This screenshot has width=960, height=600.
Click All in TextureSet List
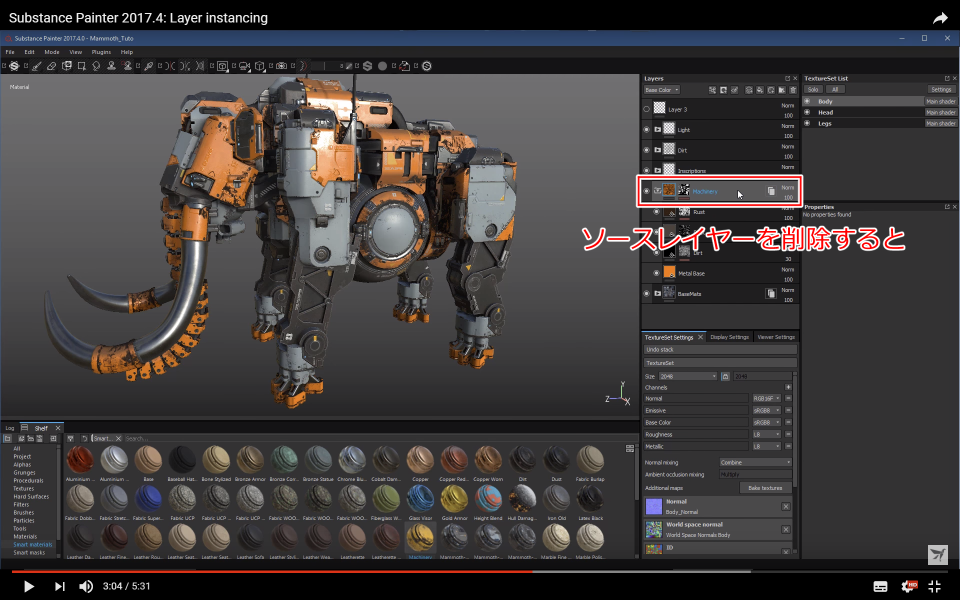pos(835,89)
